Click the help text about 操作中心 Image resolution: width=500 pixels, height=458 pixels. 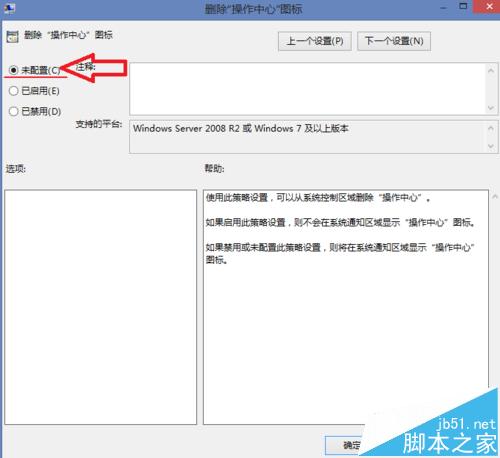(x=340, y=229)
